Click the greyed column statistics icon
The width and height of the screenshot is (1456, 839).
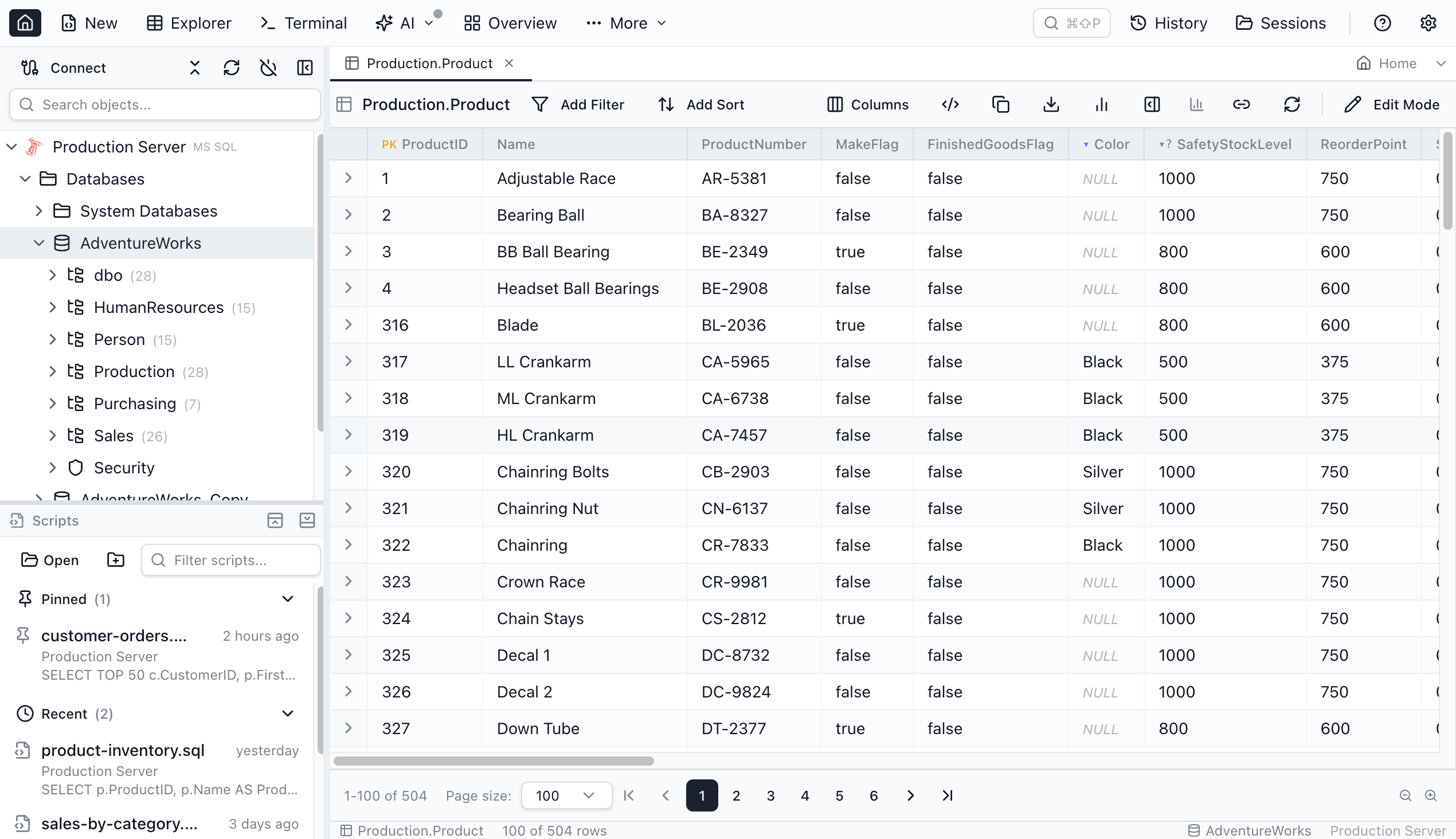(1196, 104)
